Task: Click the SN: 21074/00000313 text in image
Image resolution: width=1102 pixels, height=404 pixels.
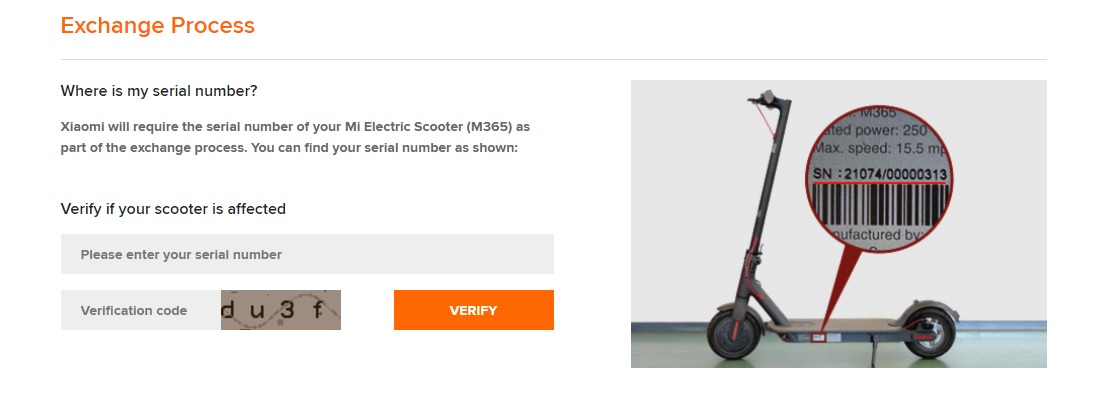Action: click(x=880, y=176)
